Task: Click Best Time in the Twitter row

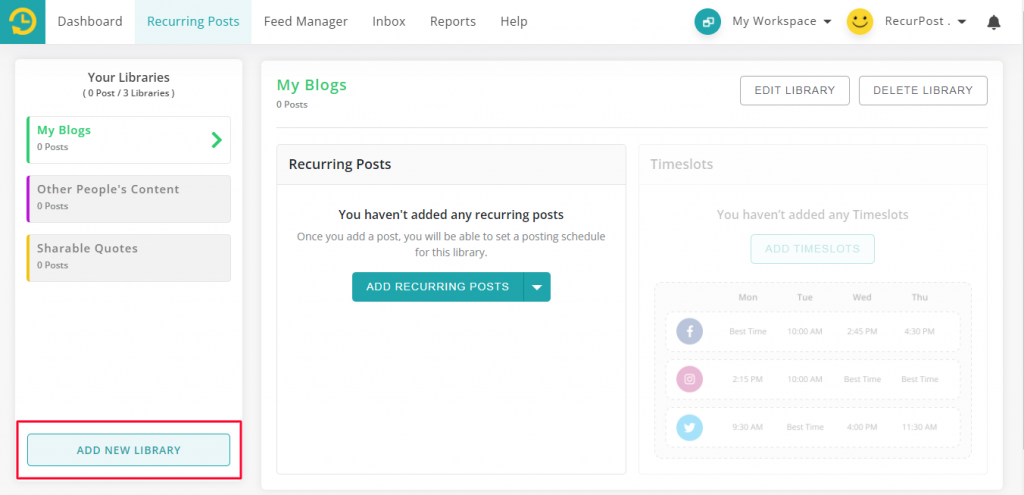Action: click(805, 427)
